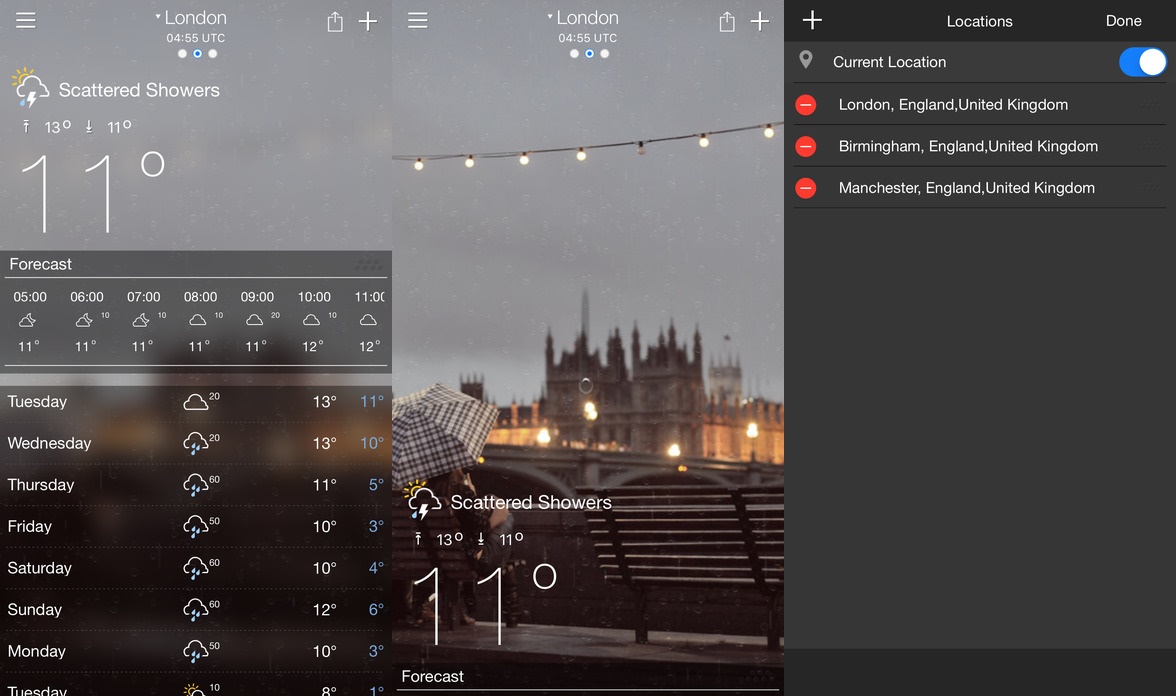The height and width of the screenshot is (696, 1176).
Task: Tap the plus icon in the Locations header
Action: (811, 20)
